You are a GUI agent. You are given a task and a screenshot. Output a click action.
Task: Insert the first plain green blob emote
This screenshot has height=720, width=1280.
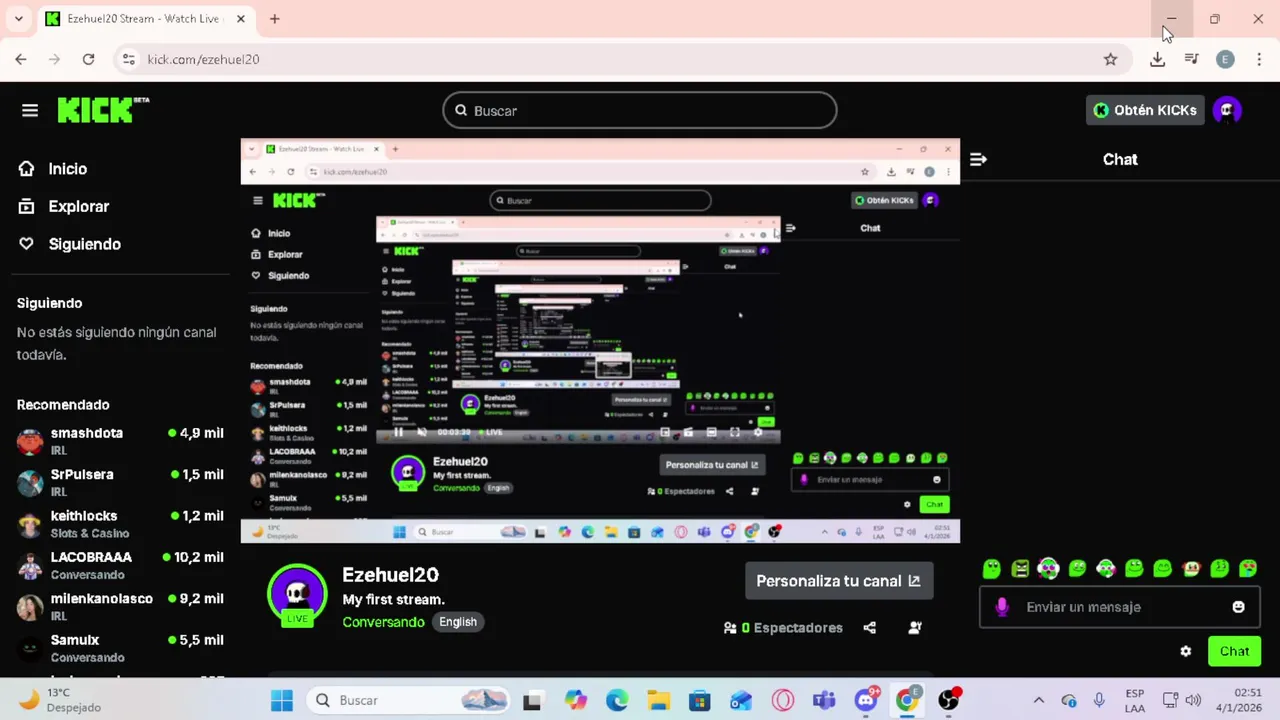pyautogui.click(x=991, y=569)
